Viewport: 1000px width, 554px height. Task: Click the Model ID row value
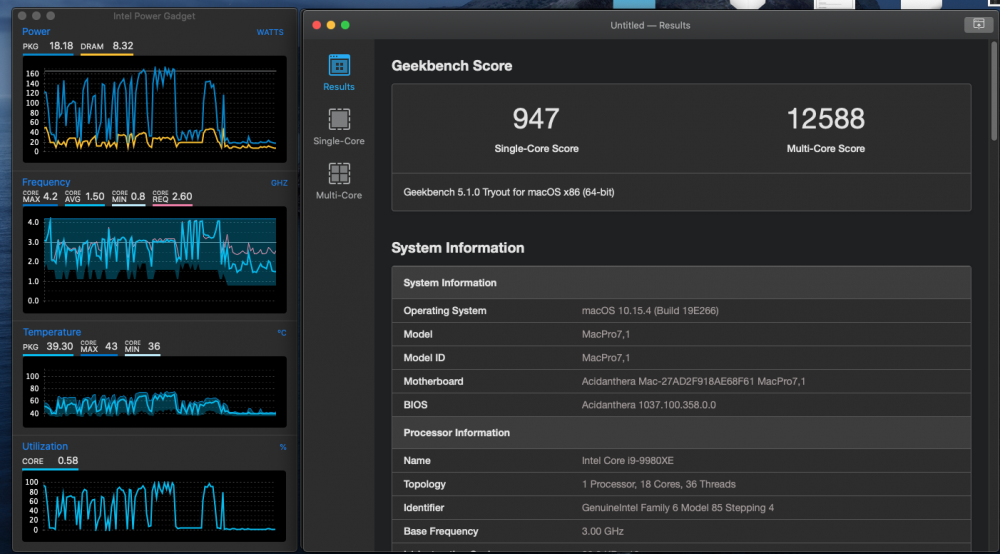pos(605,358)
